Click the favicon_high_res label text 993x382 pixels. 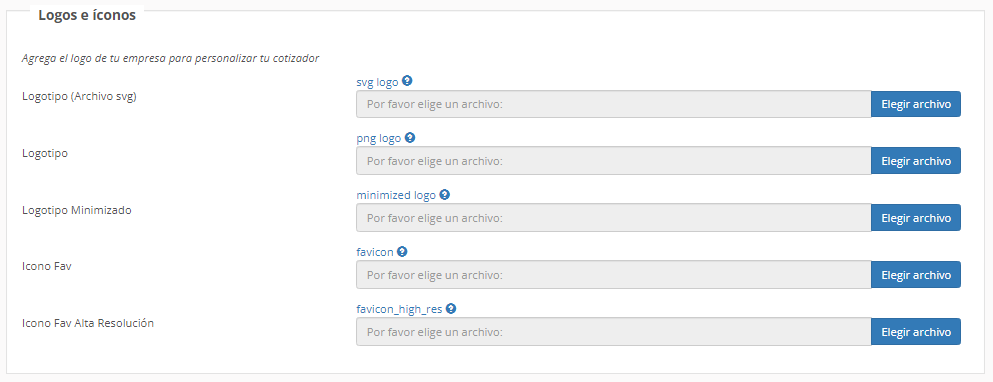[x=399, y=310]
